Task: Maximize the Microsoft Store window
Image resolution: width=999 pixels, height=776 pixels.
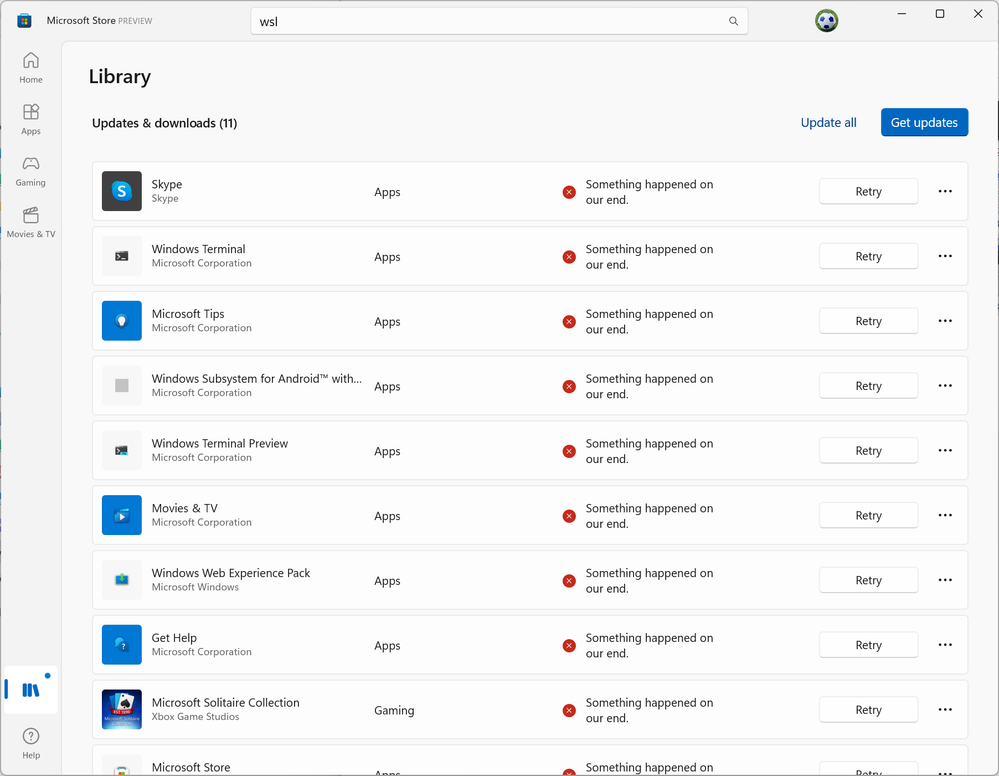Action: (x=940, y=14)
